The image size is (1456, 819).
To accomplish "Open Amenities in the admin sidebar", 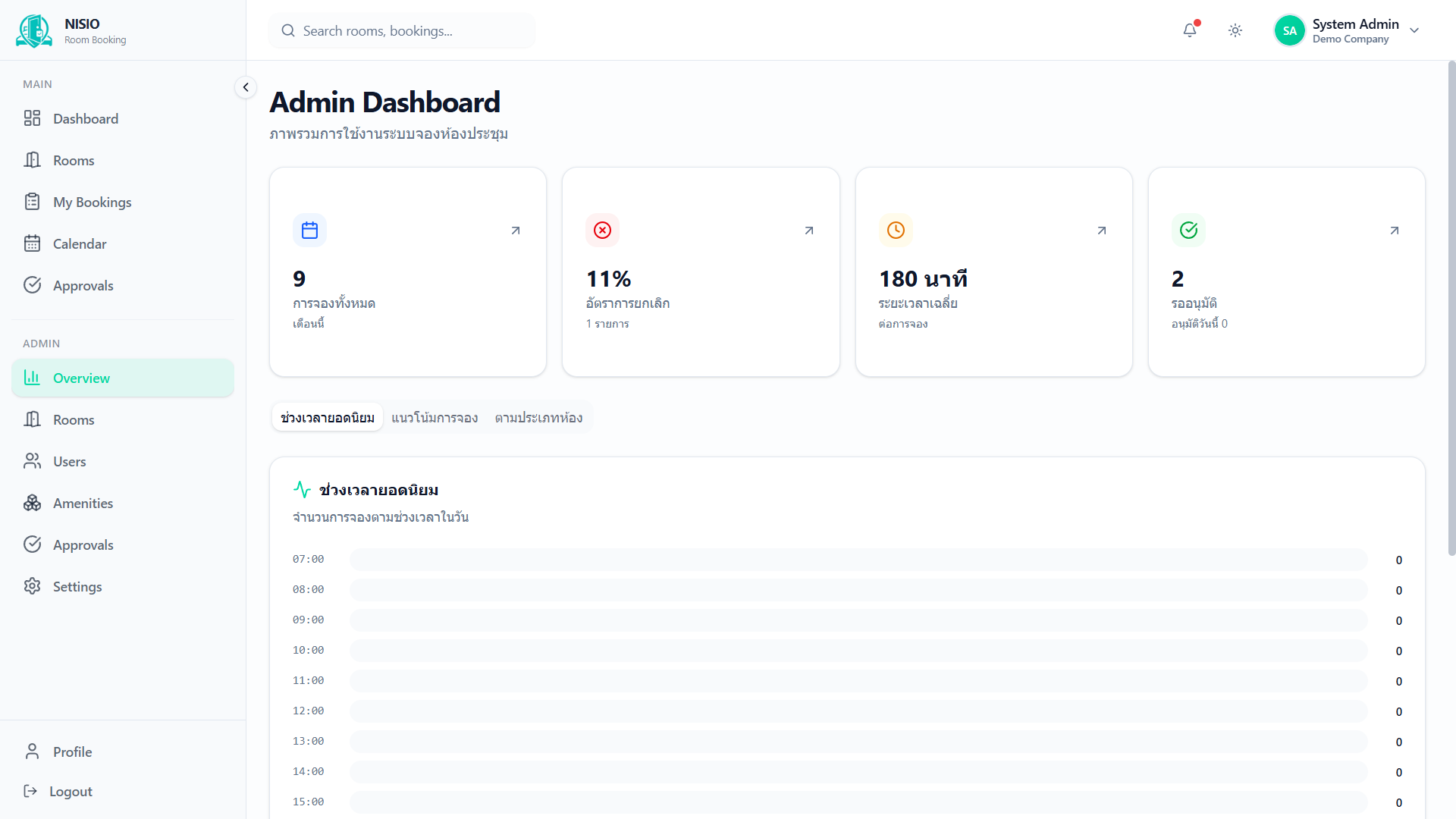I will pyautogui.click(x=83, y=503).
